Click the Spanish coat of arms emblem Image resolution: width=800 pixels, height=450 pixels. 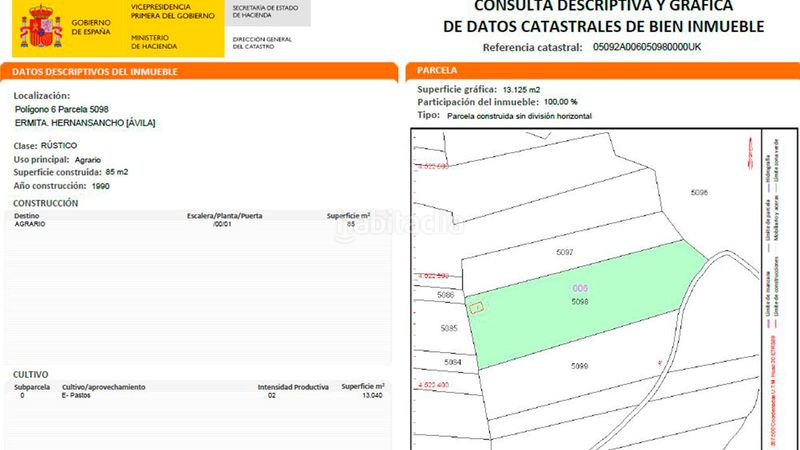[41, 27]
